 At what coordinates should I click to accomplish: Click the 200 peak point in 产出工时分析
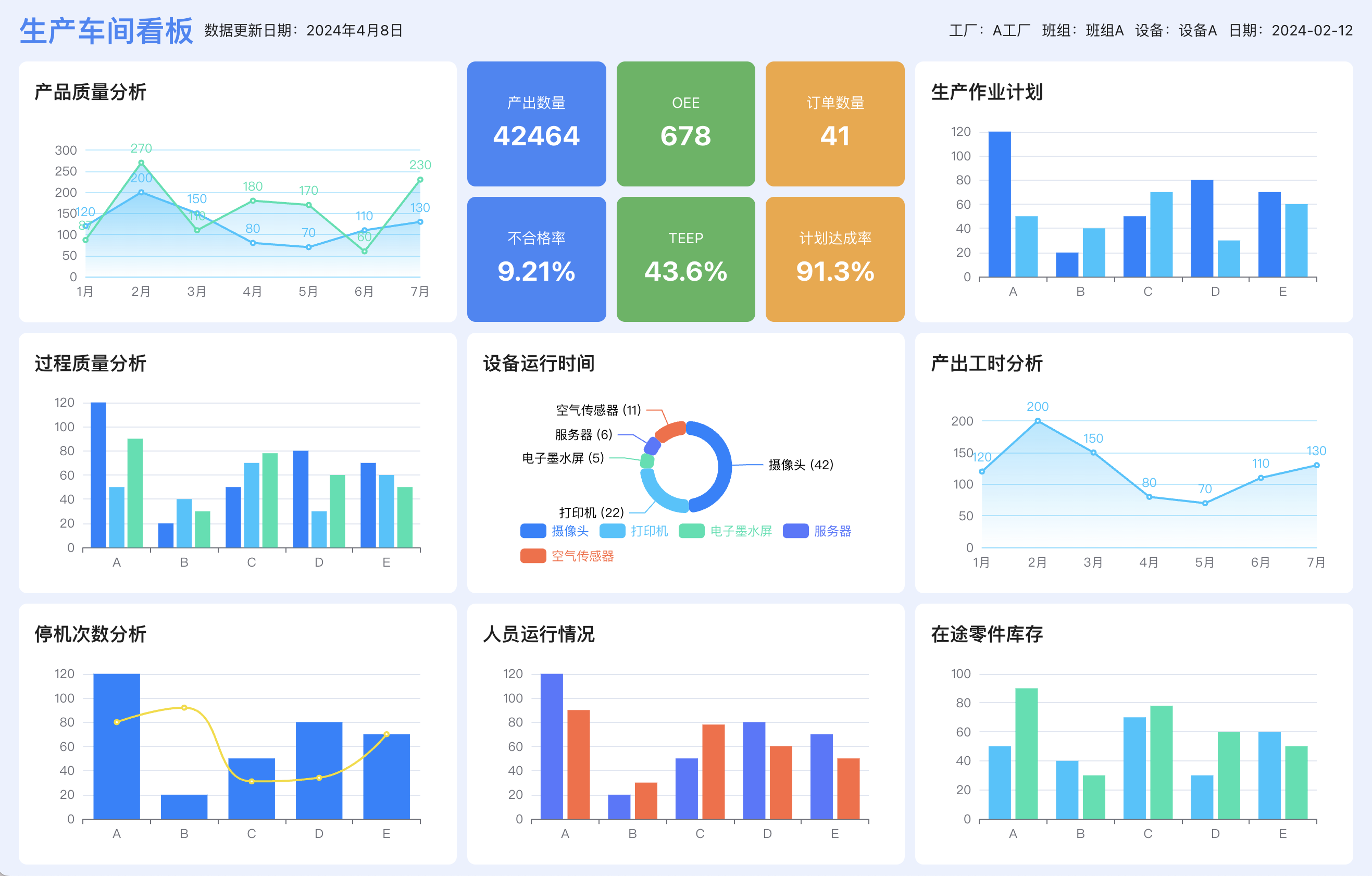[1038, 421]
